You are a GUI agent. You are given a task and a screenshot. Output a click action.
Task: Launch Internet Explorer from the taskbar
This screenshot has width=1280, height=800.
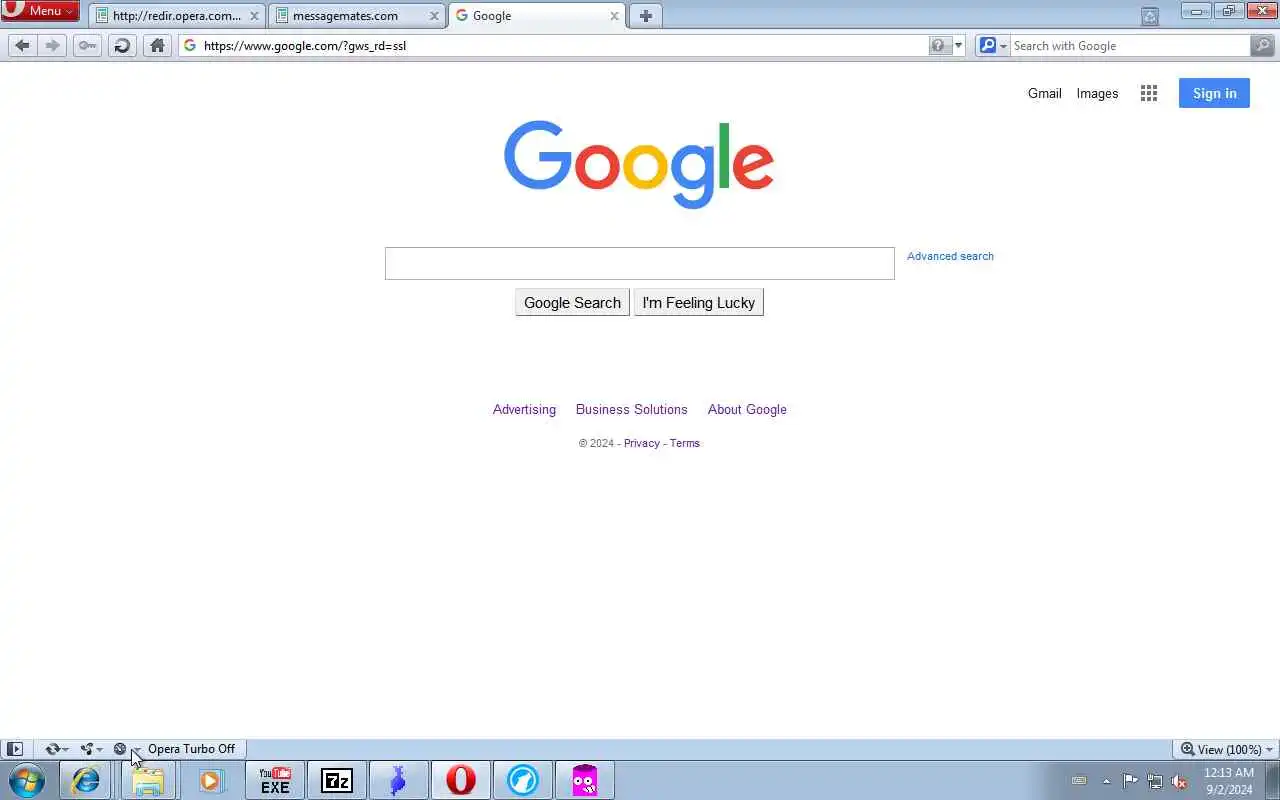(x=86, y=780)
